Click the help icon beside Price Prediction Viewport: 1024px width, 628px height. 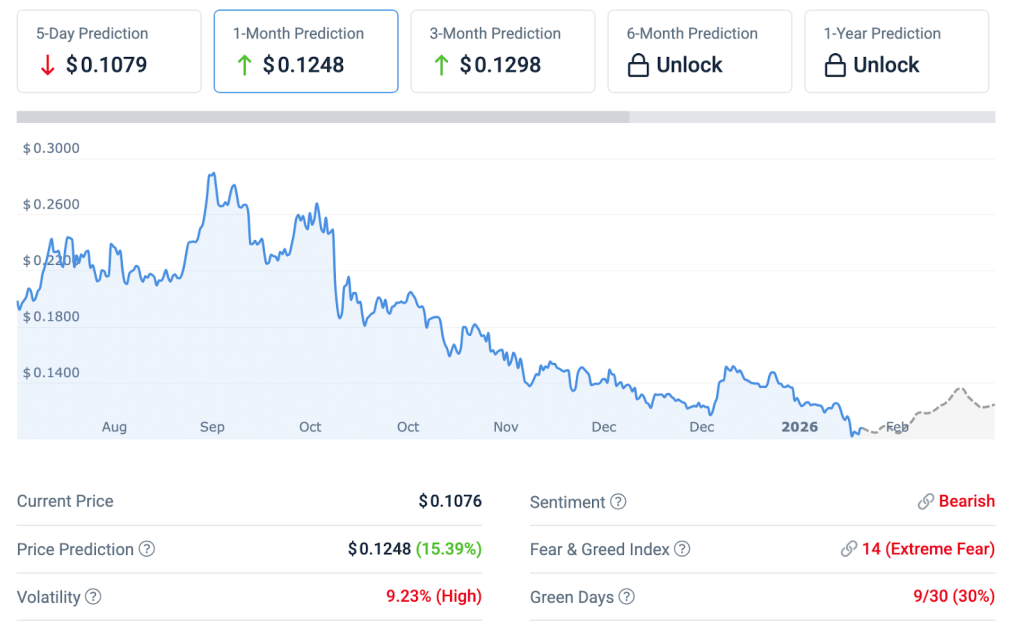(x=147, y=549)
